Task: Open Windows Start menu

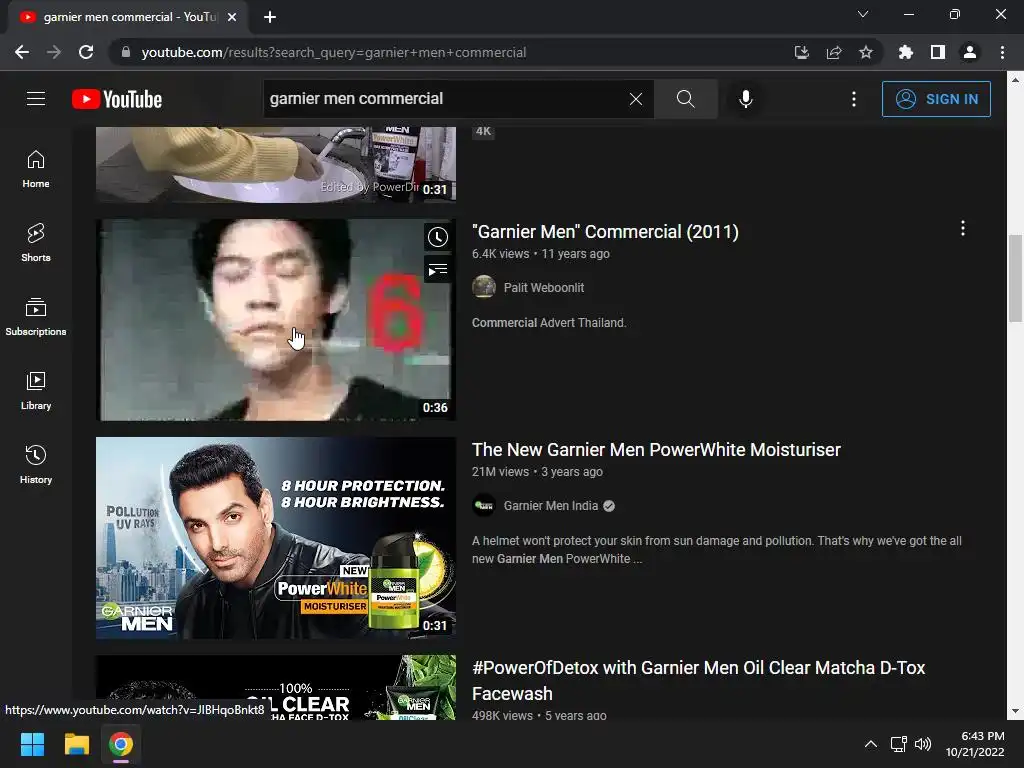Action: (x=32, y=744)
